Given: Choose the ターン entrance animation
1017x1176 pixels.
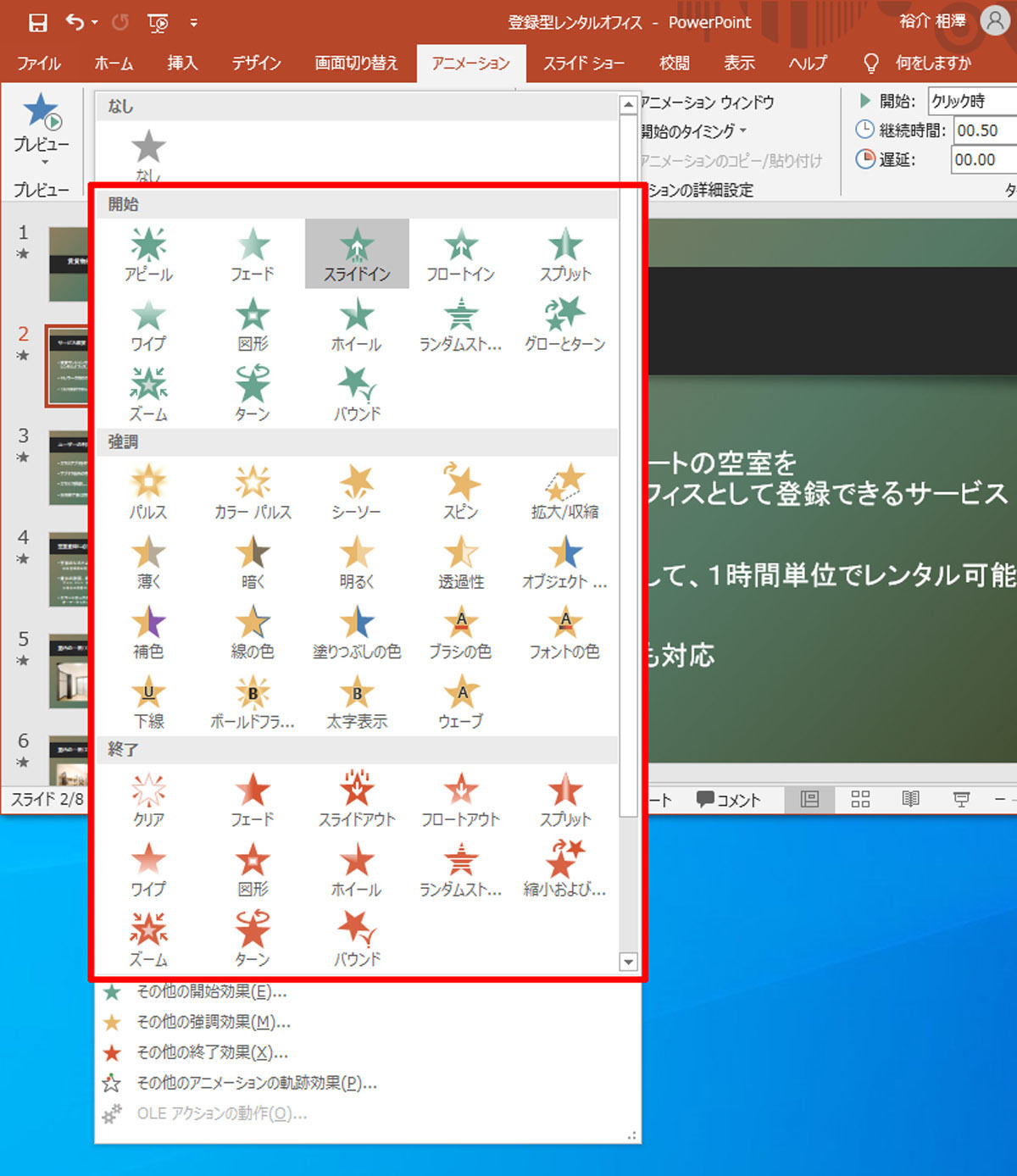Looking at the screenshot, I should (x=253, y=394).
